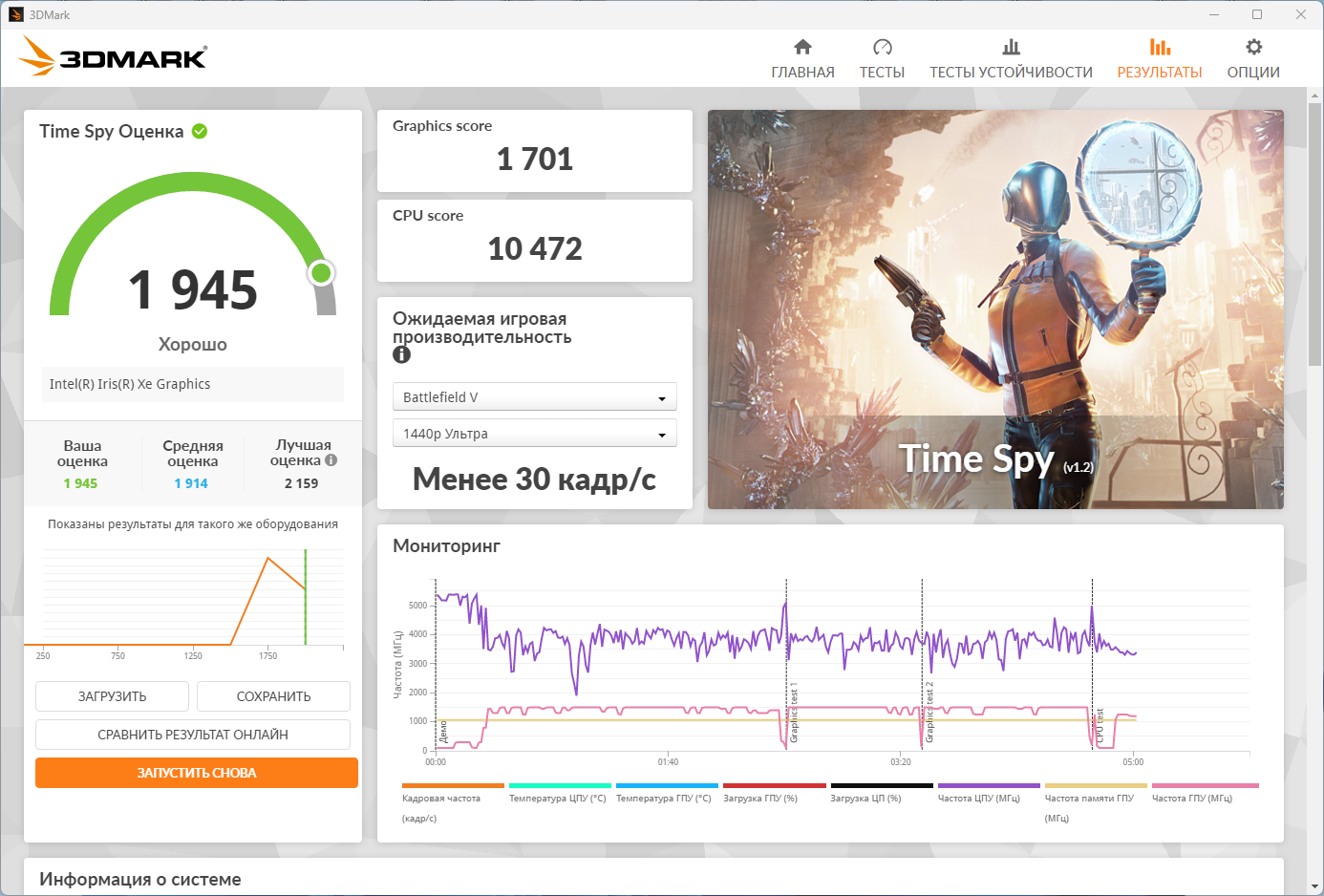1324x896 pixels.
Task: Click the Time Spy benchmark image
Action: coord(995,309)
